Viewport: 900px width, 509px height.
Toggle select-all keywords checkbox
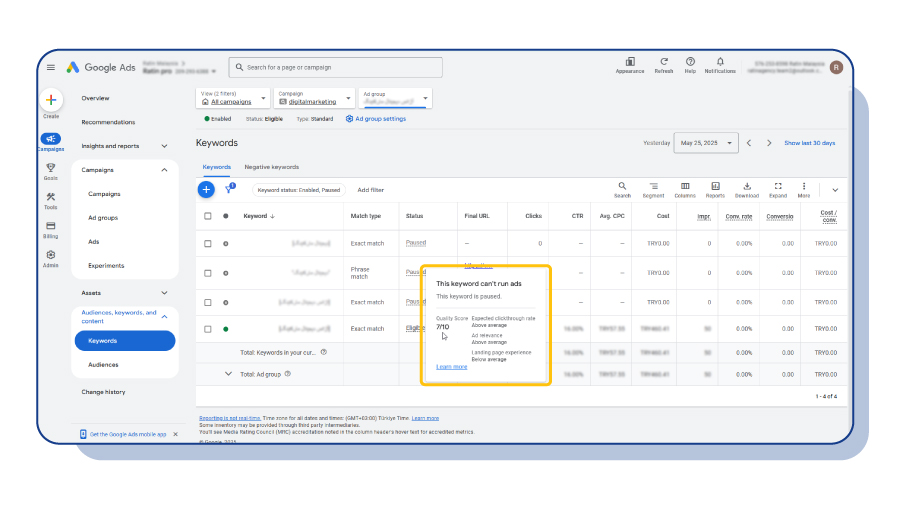[x=208, y=216]
